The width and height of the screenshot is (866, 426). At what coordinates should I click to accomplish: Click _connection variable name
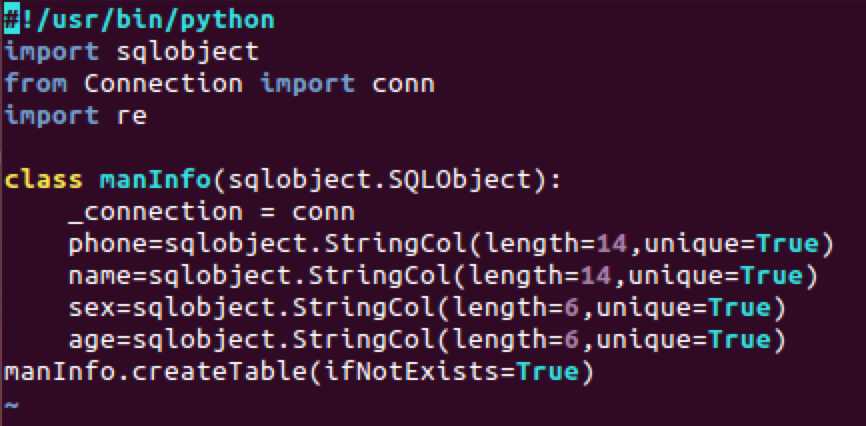tap(156, 212)
